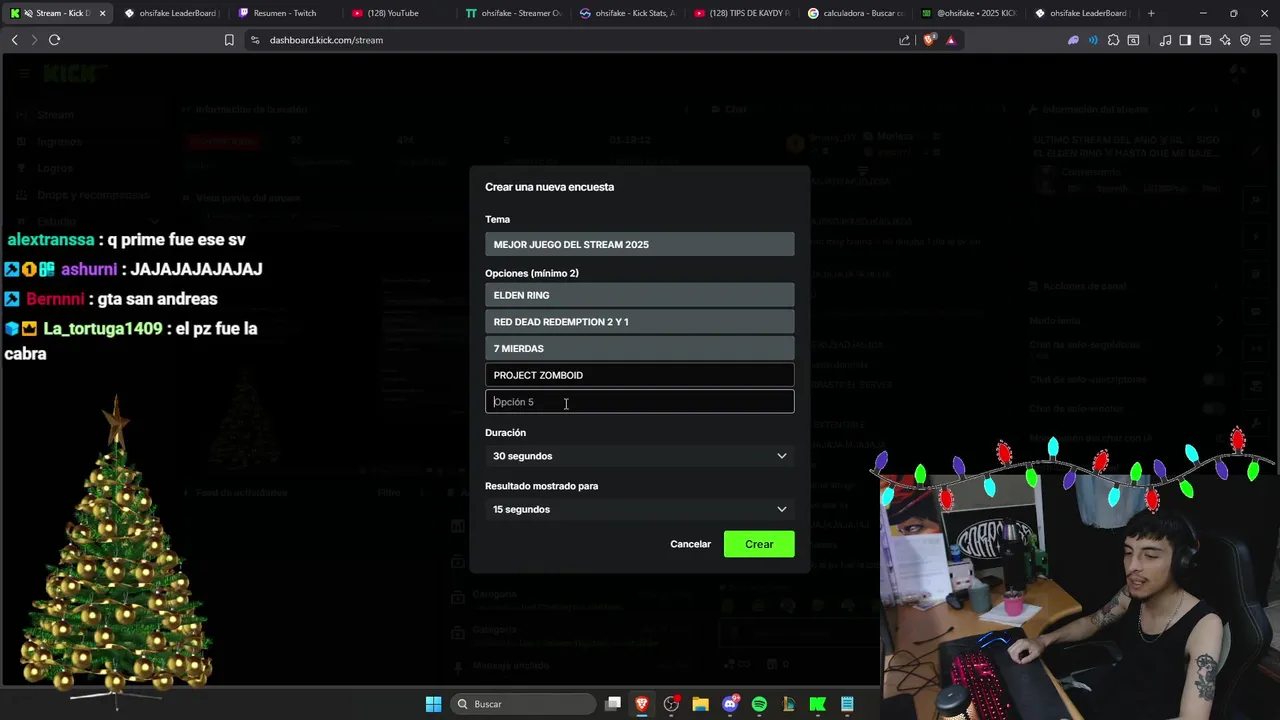Close the Stream - Kick tab
This screenshot has height=720, width=1280.
tap(102, 13)
